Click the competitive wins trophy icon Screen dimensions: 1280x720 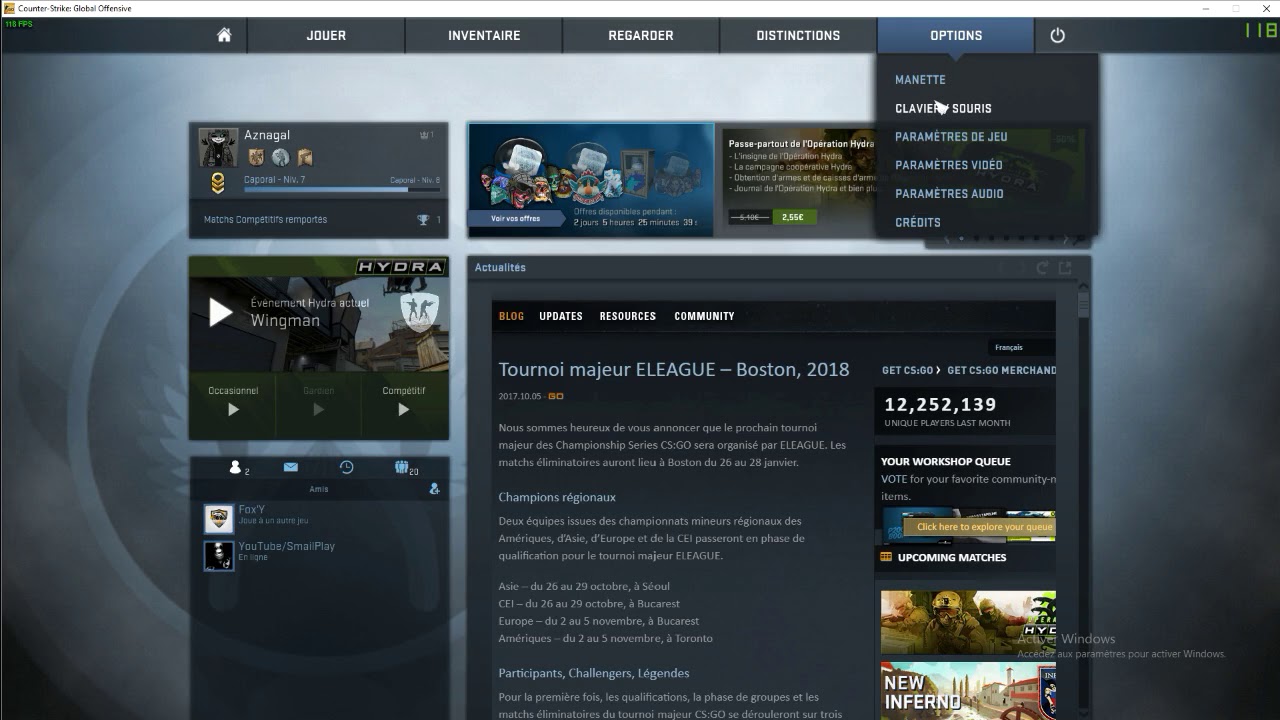(423, 220)
